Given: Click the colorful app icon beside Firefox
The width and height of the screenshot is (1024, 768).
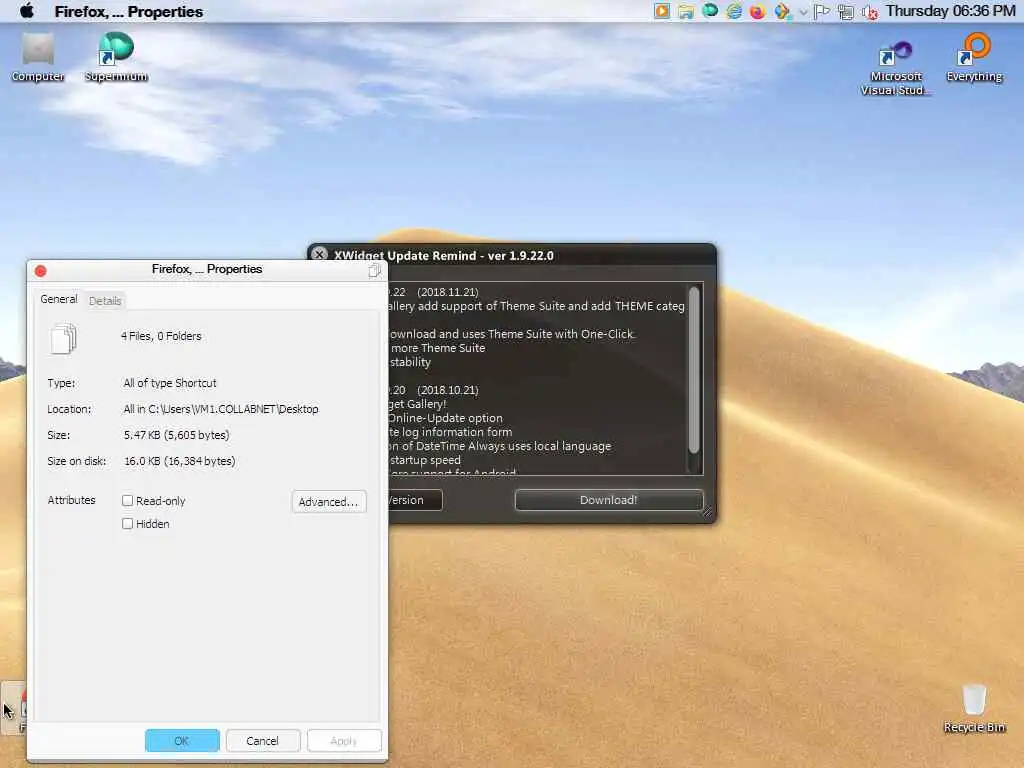Looking at the screenshot, I should coord(782,12).
